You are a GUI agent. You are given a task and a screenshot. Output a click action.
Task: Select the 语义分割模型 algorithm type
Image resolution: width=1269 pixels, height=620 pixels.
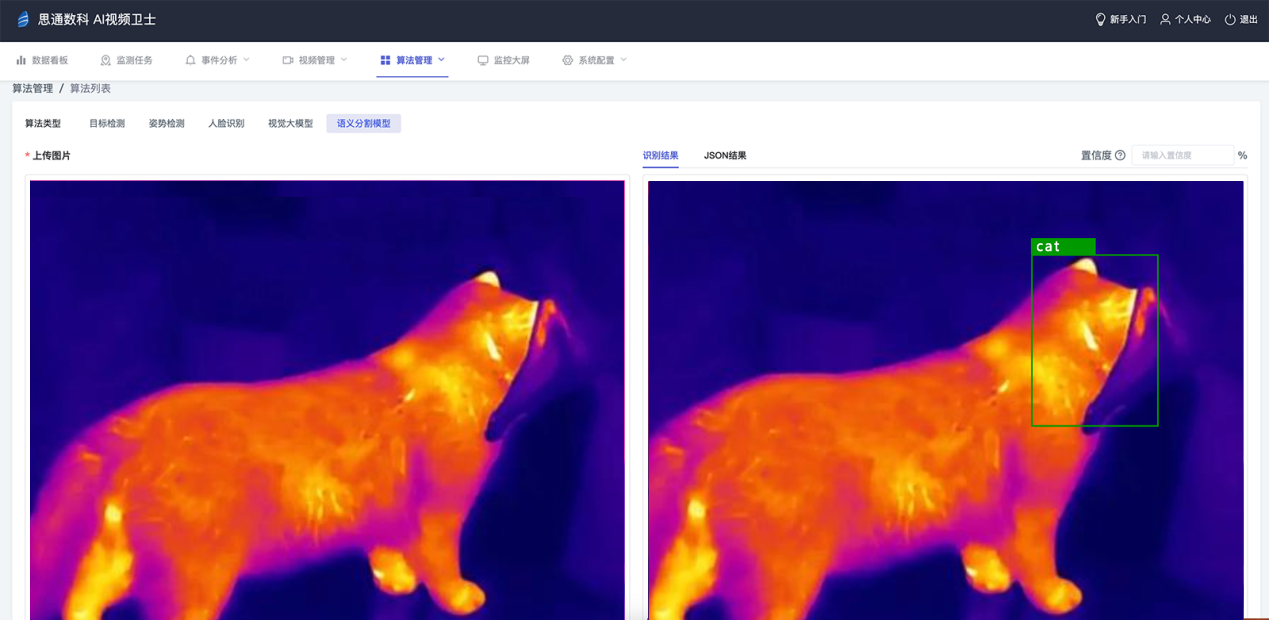click(364, 124)
